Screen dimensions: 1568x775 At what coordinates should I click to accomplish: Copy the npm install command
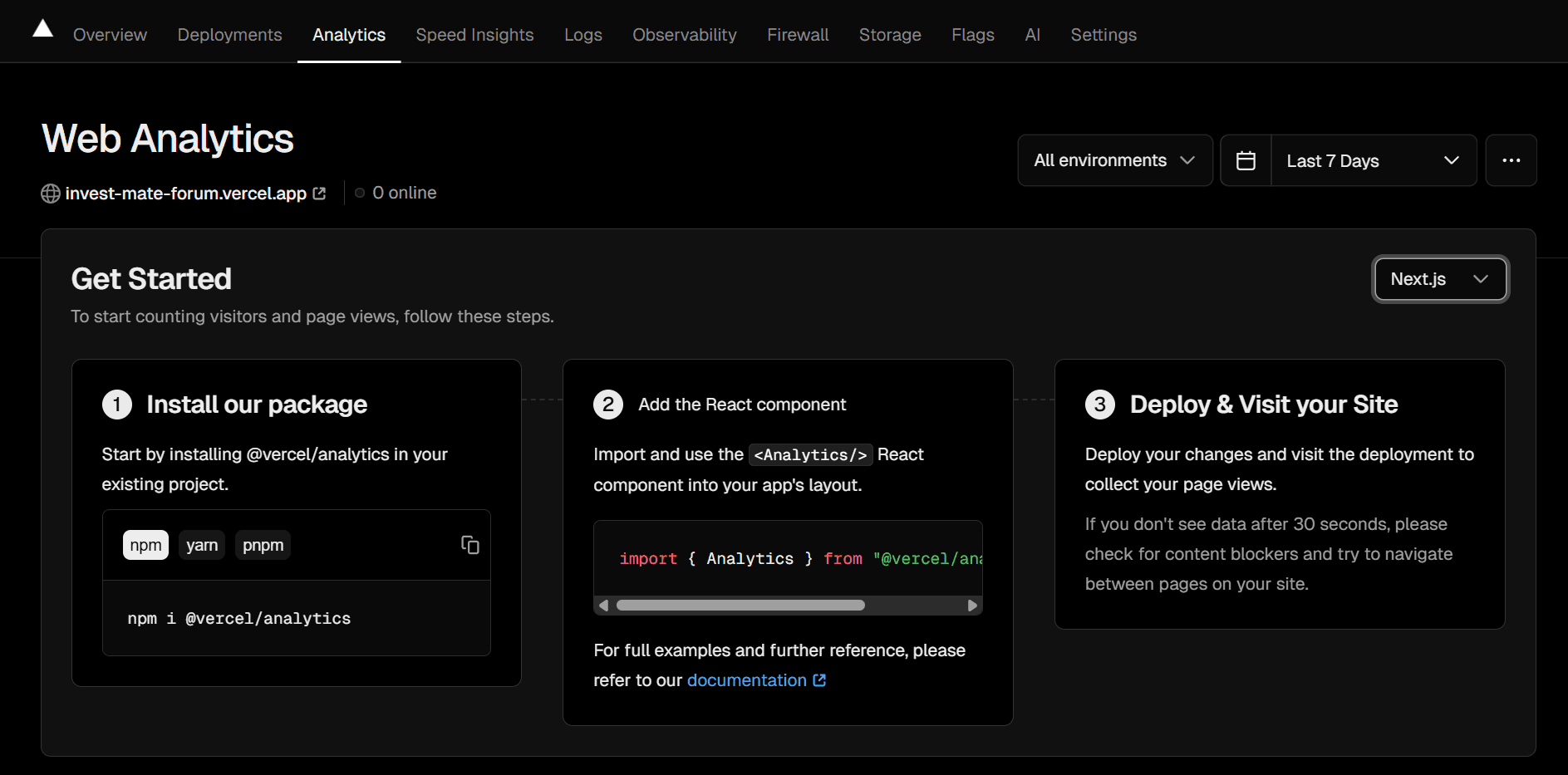469,545
